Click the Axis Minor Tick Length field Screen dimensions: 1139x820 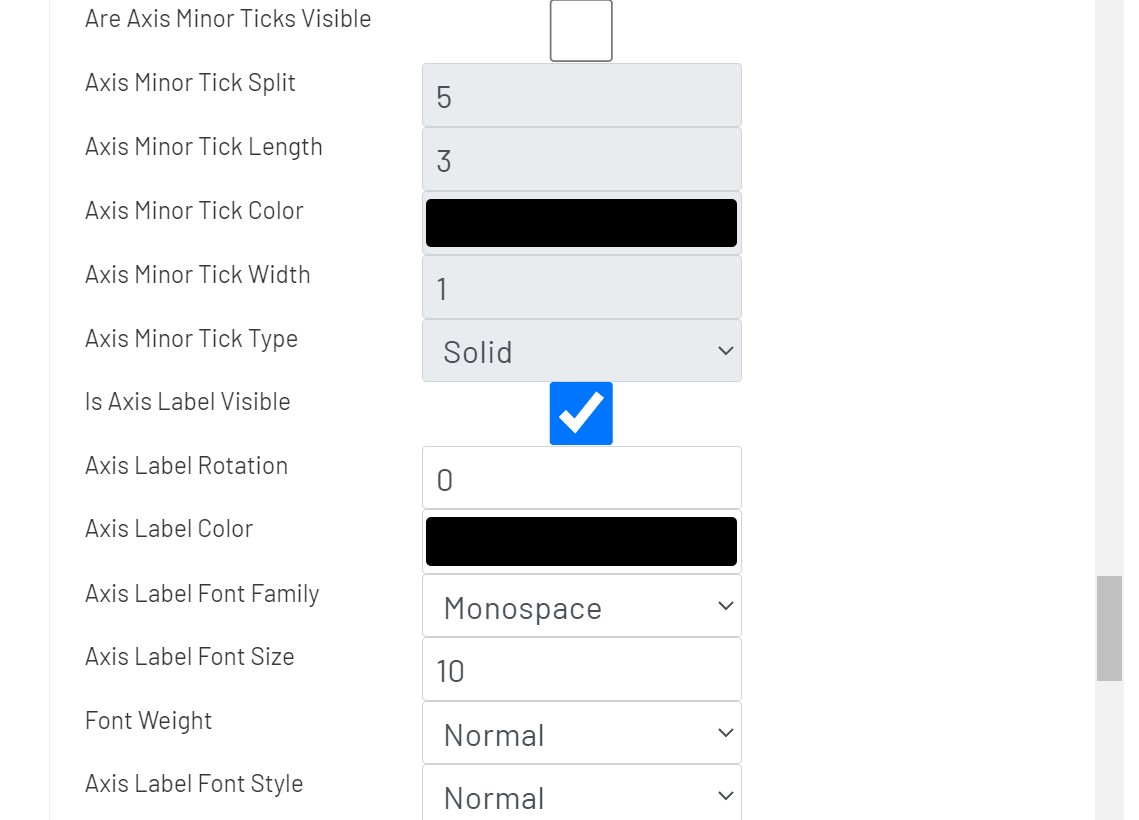(581, 159)
